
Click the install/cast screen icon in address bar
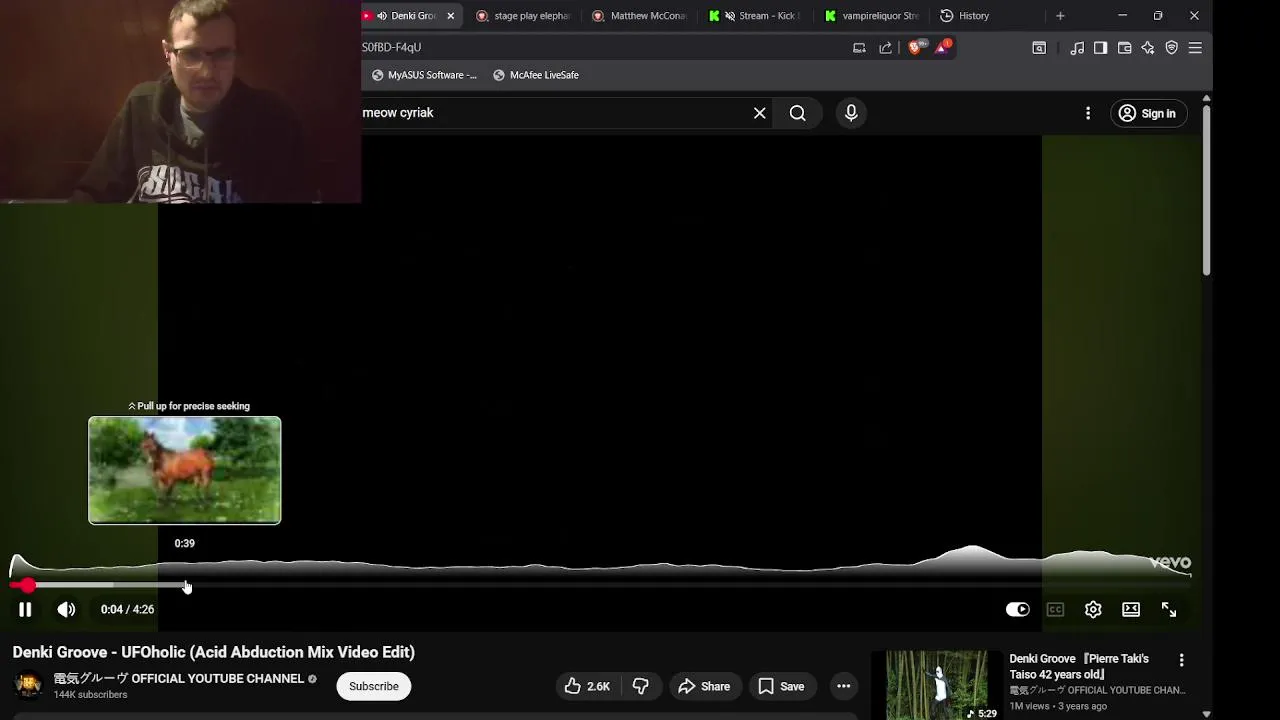[x=859, y=47]
